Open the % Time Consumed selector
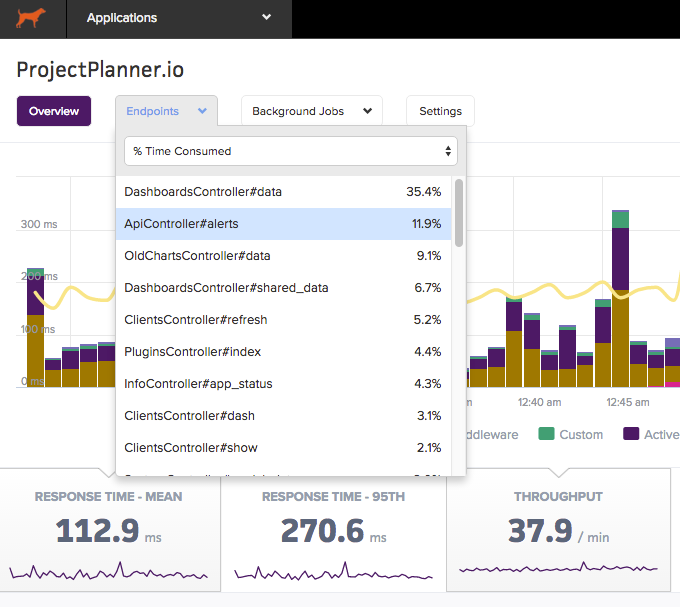The image size is (680, 607). (x=291, y=151)
